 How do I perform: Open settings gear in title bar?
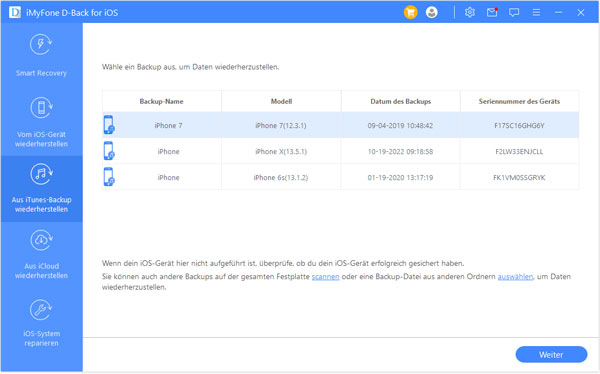470,13
